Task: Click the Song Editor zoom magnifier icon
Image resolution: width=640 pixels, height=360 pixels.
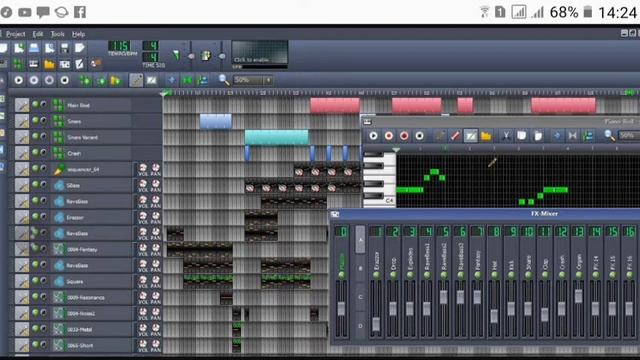Action: (x=224, y=80)
